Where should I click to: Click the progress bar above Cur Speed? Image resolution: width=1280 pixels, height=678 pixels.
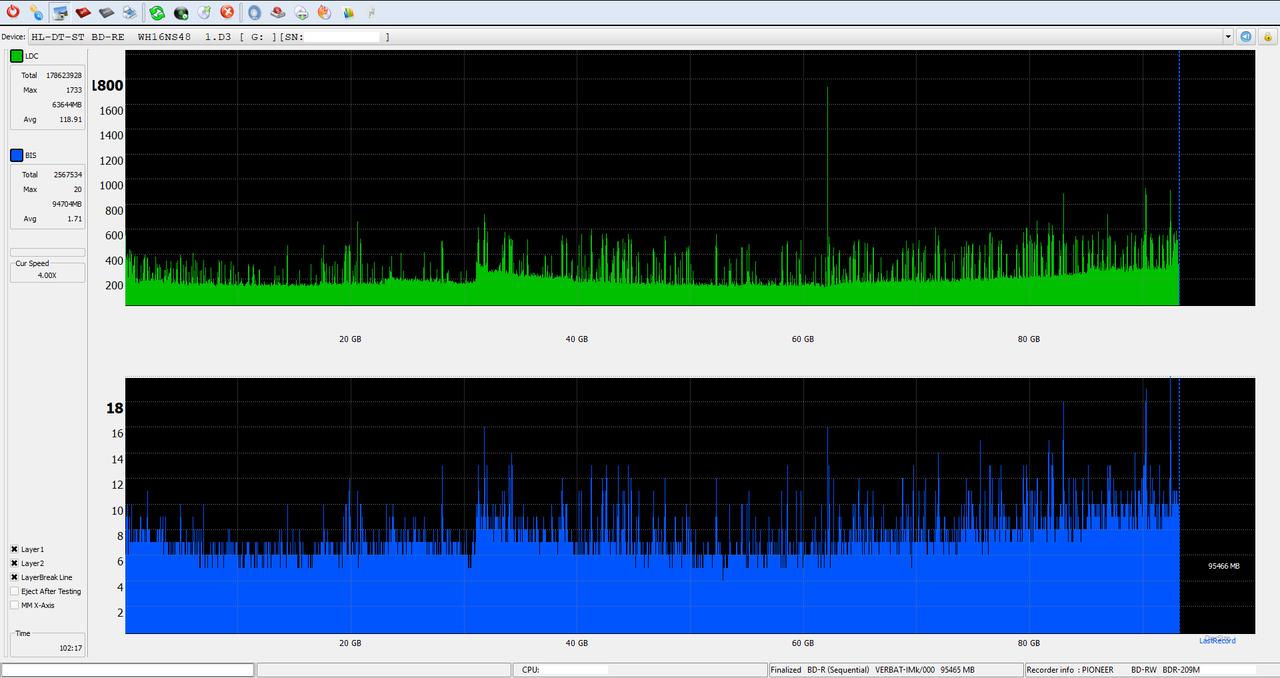47,252
